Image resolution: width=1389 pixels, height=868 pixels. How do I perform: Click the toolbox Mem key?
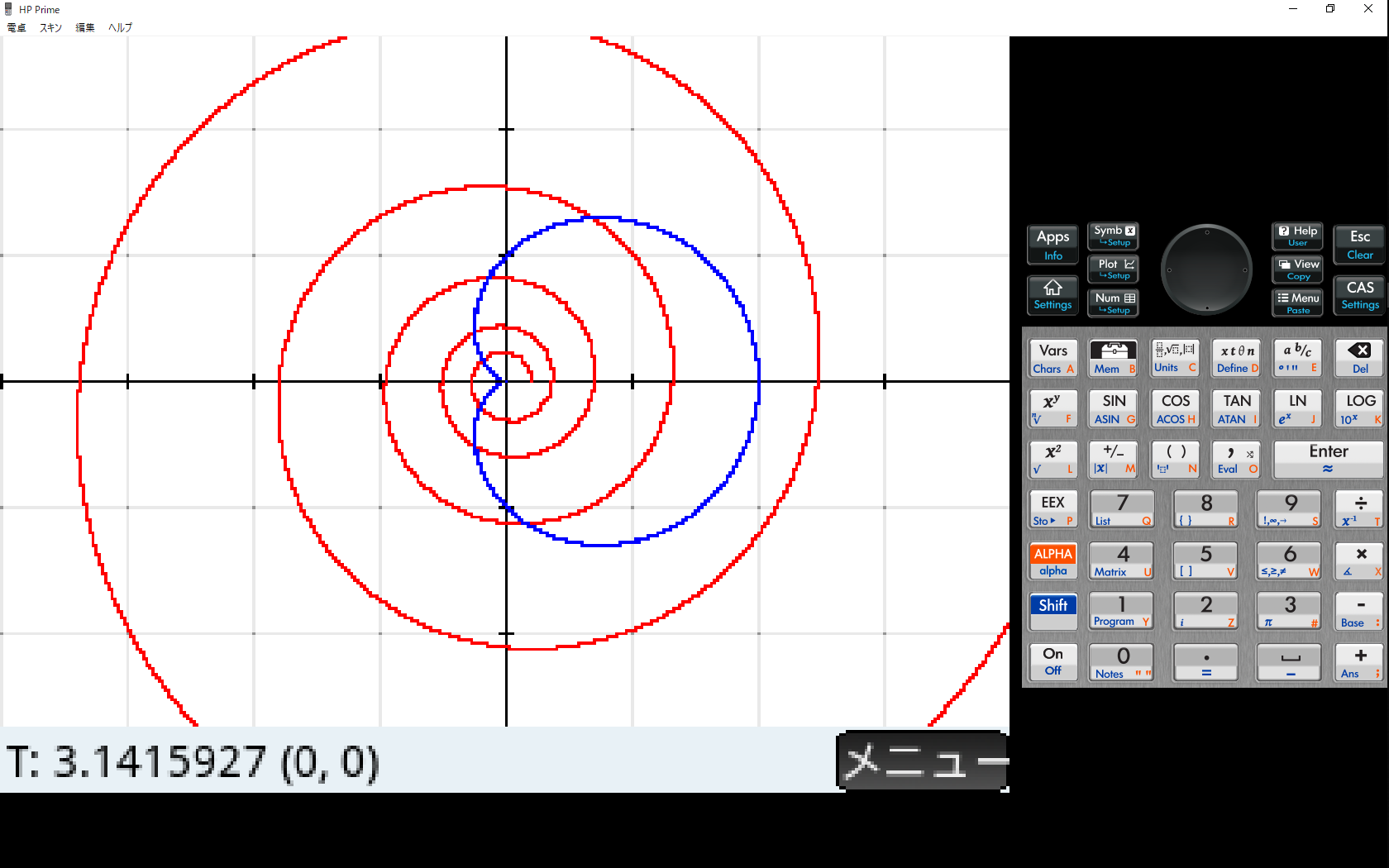coord(1114,359)
